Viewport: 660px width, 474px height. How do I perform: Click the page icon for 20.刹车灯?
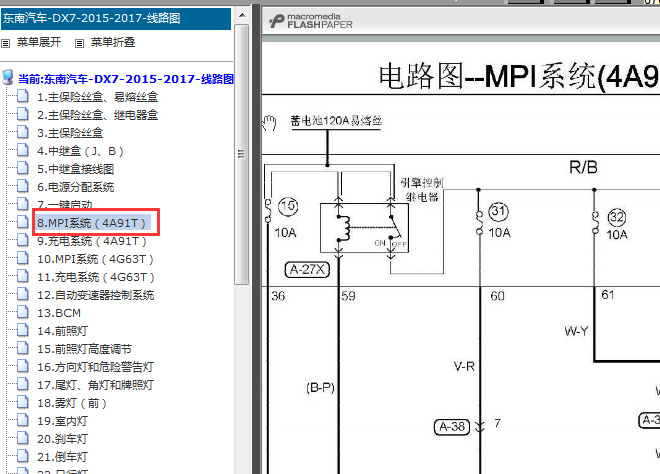[23, 437]
